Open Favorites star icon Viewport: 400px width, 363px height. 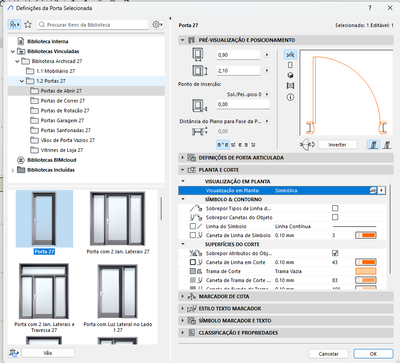coord(28,24)
